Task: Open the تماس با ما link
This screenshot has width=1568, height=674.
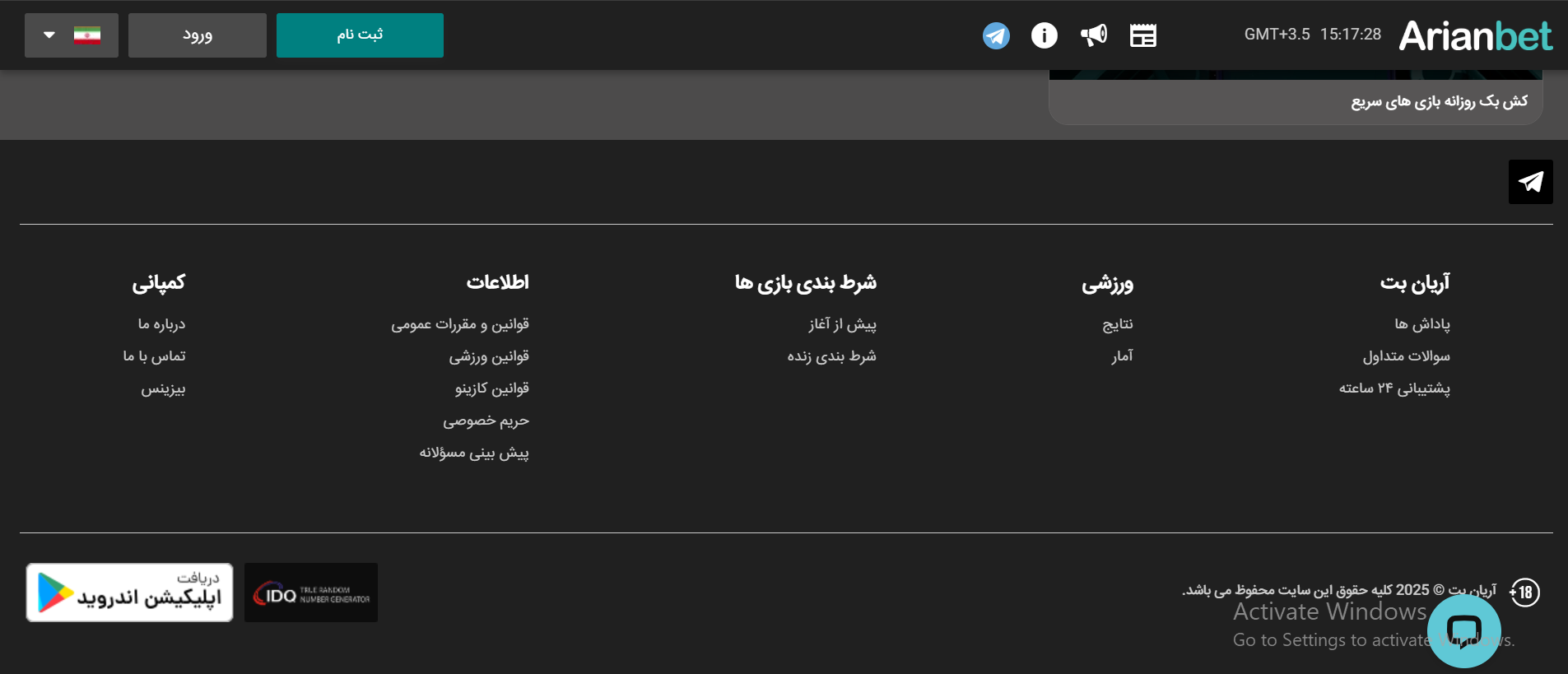Action: pos(154,356)
